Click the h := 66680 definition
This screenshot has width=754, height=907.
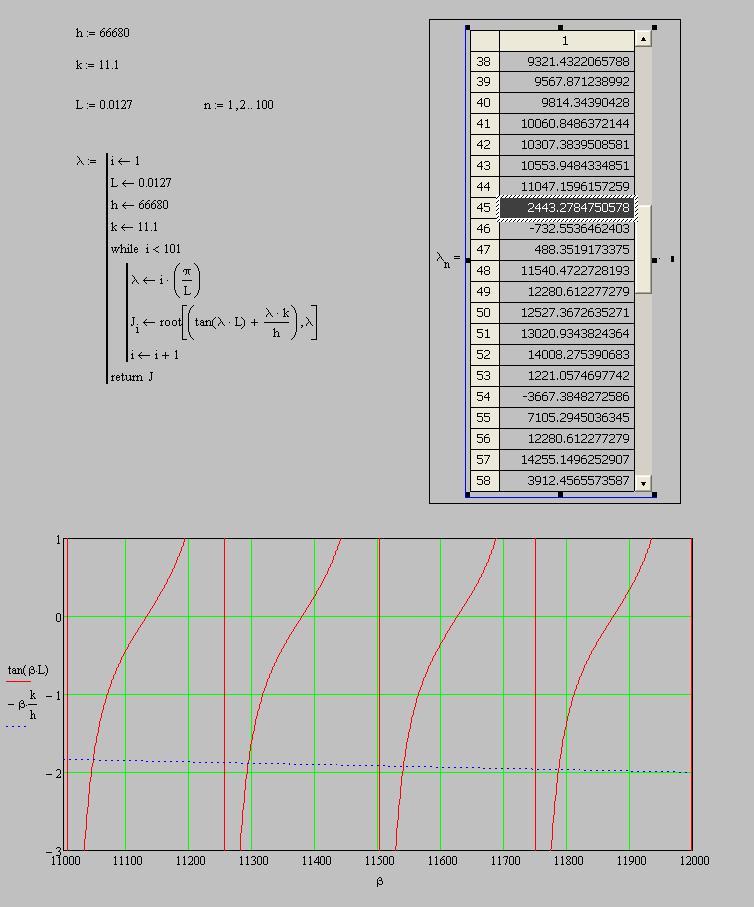tap(102, 33)
